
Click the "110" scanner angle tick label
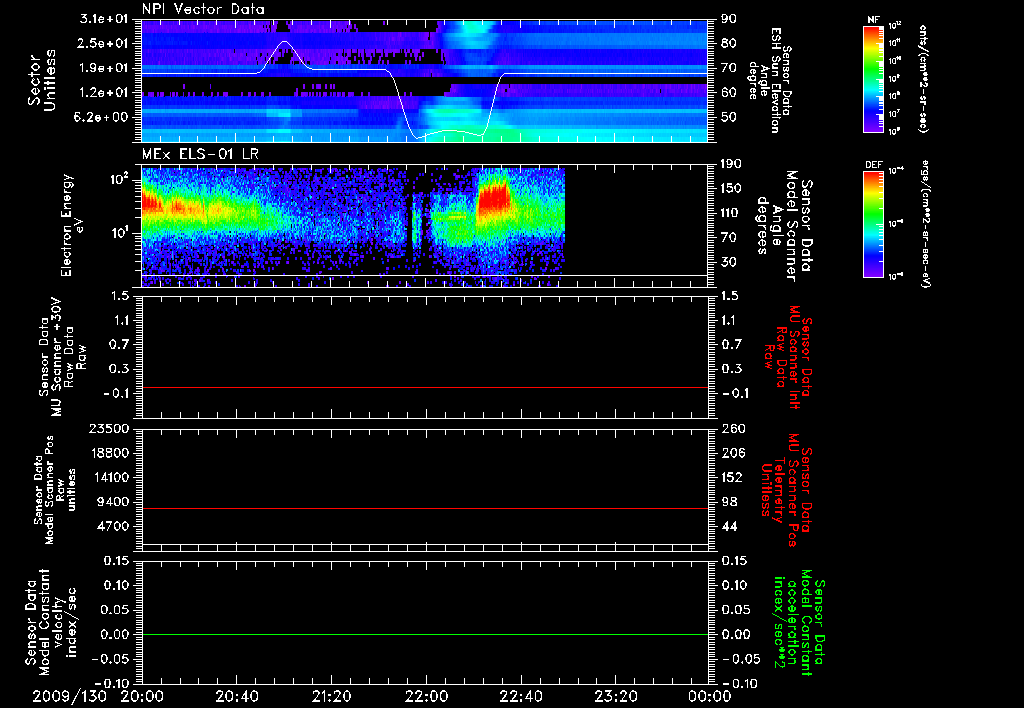pyautogui.click(x=731, y=213)
